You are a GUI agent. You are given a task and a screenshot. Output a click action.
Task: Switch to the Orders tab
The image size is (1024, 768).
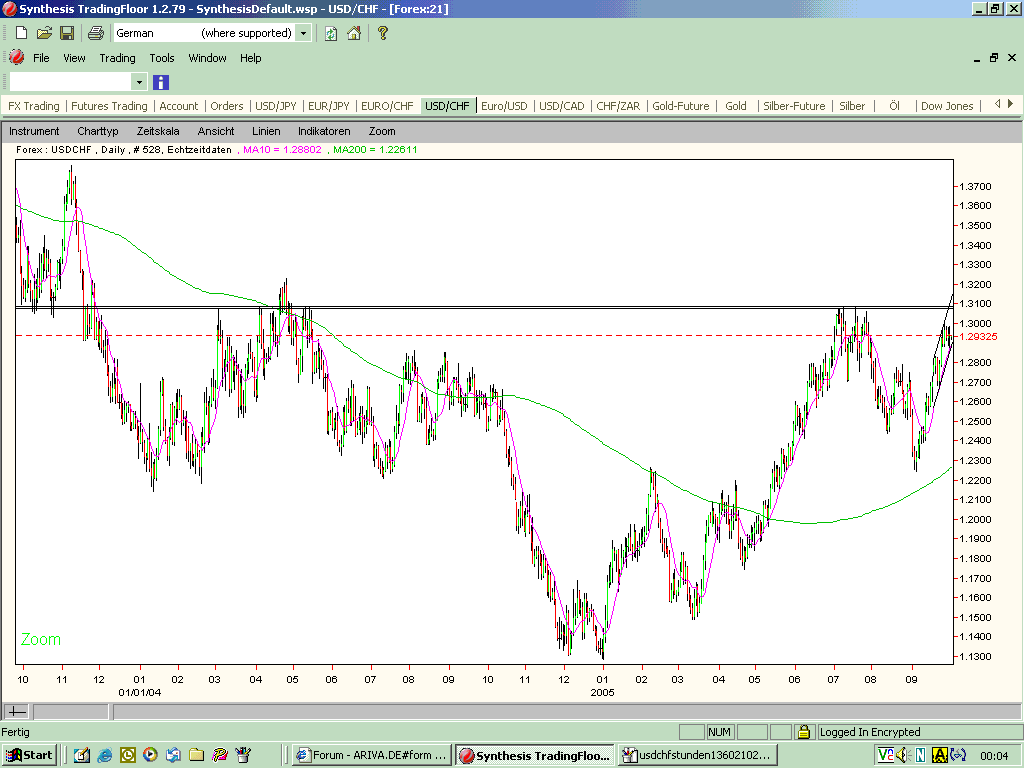coord(227,106)
